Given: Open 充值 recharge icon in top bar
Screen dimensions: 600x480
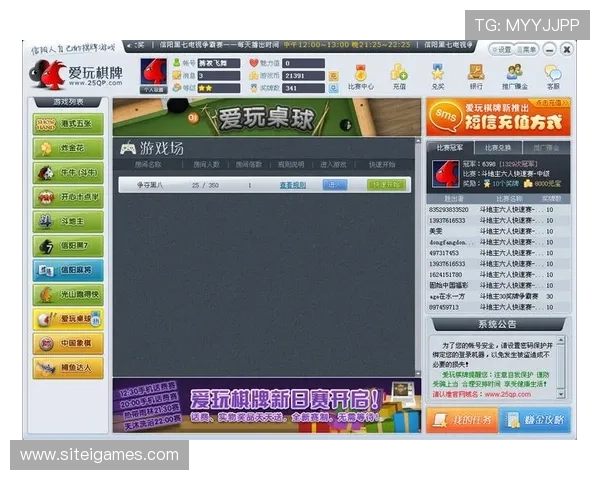Looking at the screenshot, I should pos(399,77).
